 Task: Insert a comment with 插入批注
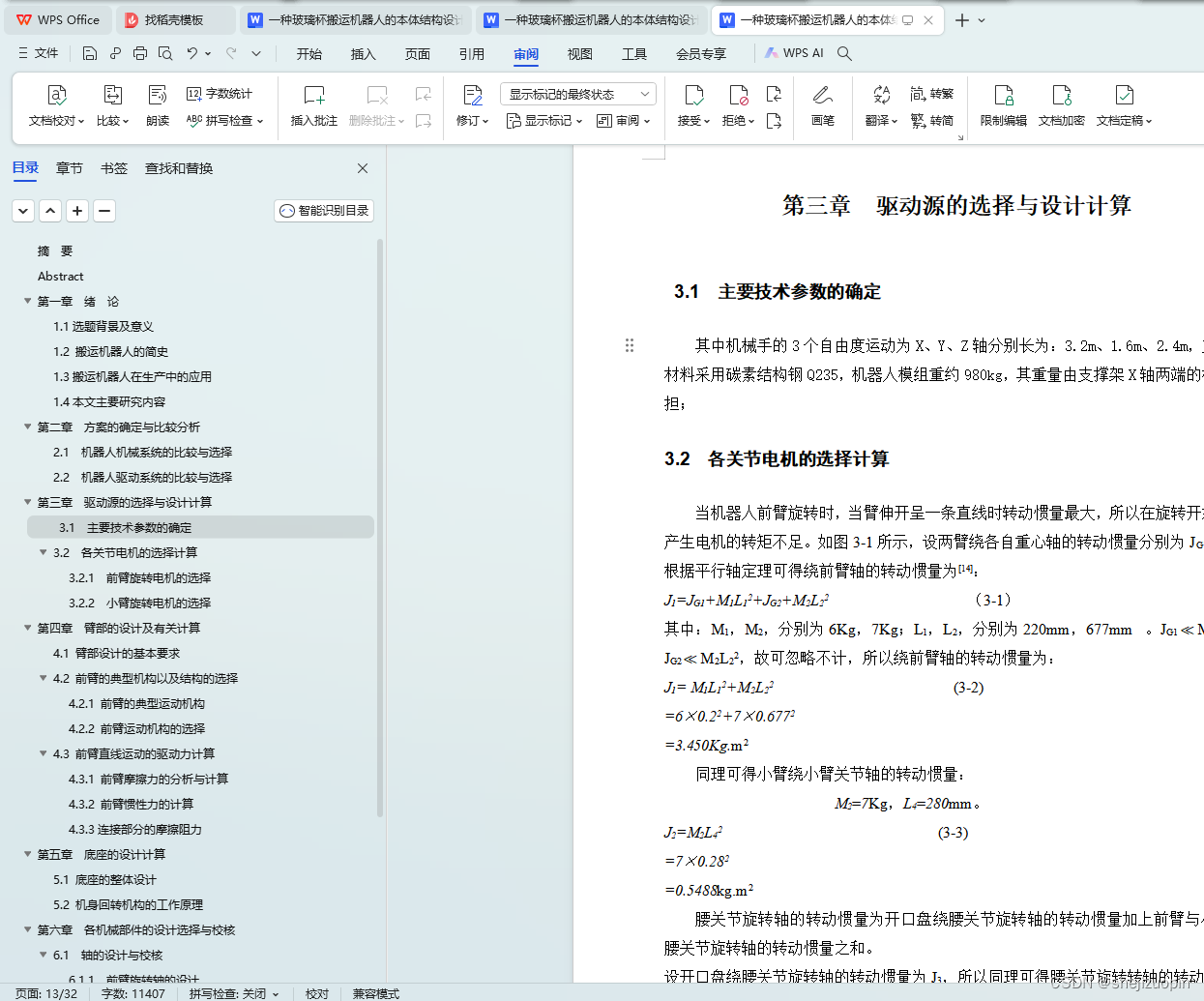pyautogui.click(x=314, y=105)
